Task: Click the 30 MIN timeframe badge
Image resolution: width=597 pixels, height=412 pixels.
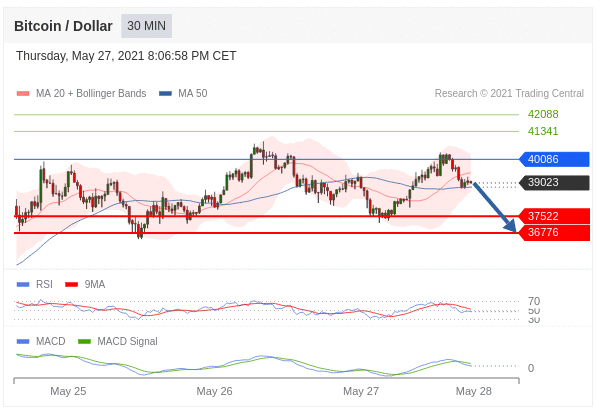Action: tap(147, 26)
